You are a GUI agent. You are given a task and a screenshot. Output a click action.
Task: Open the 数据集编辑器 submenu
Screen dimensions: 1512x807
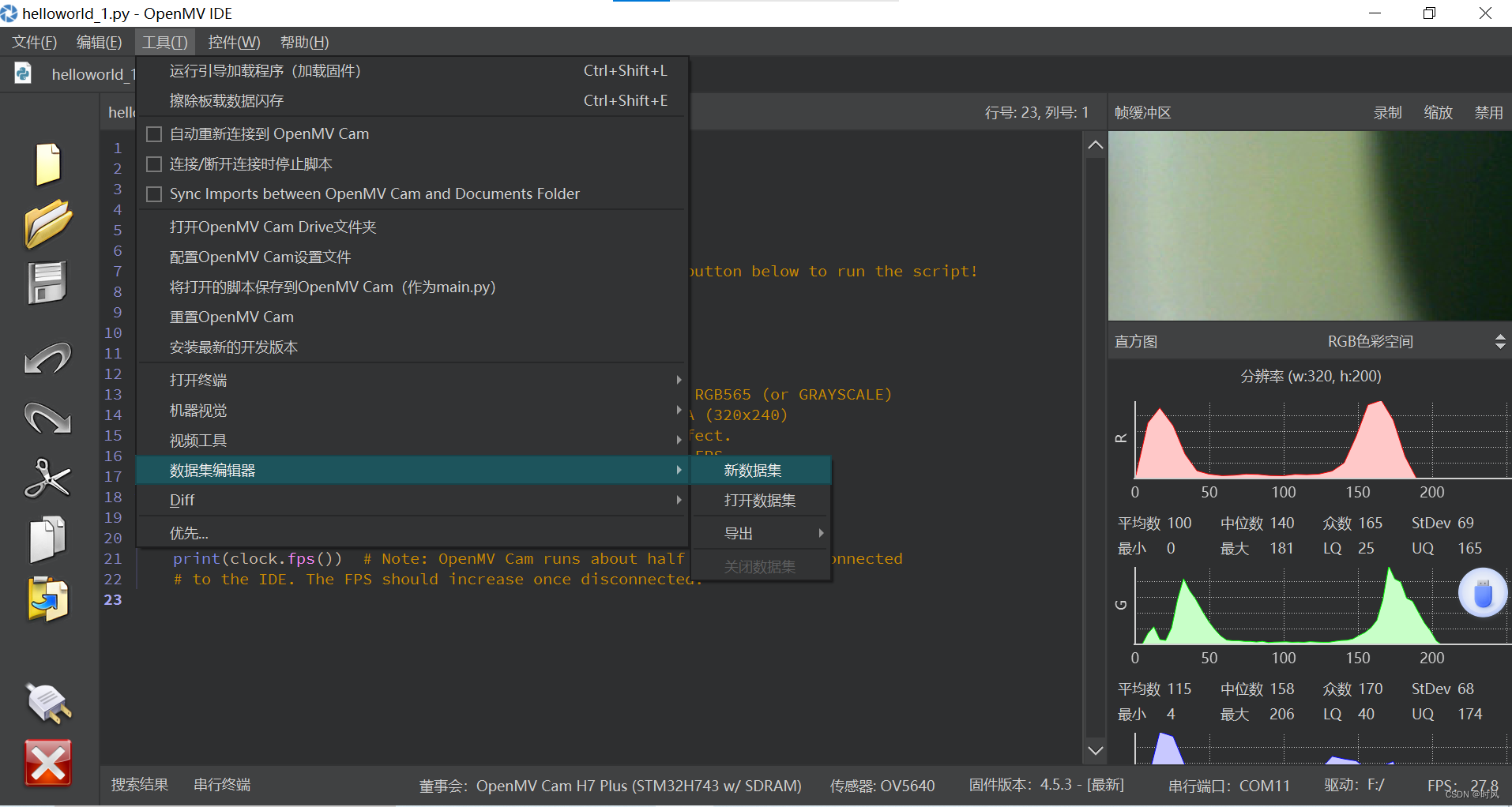(x=412, y=471)
